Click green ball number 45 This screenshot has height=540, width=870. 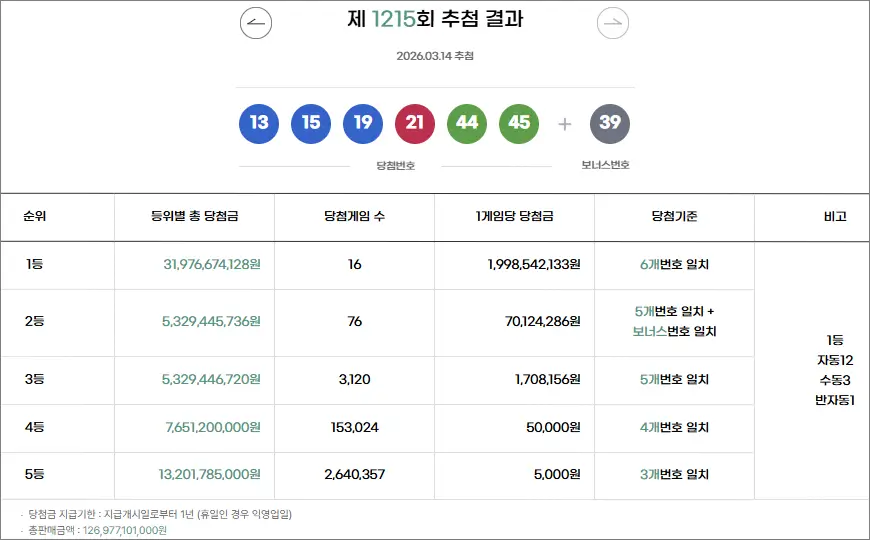click(x=519, y=123)
